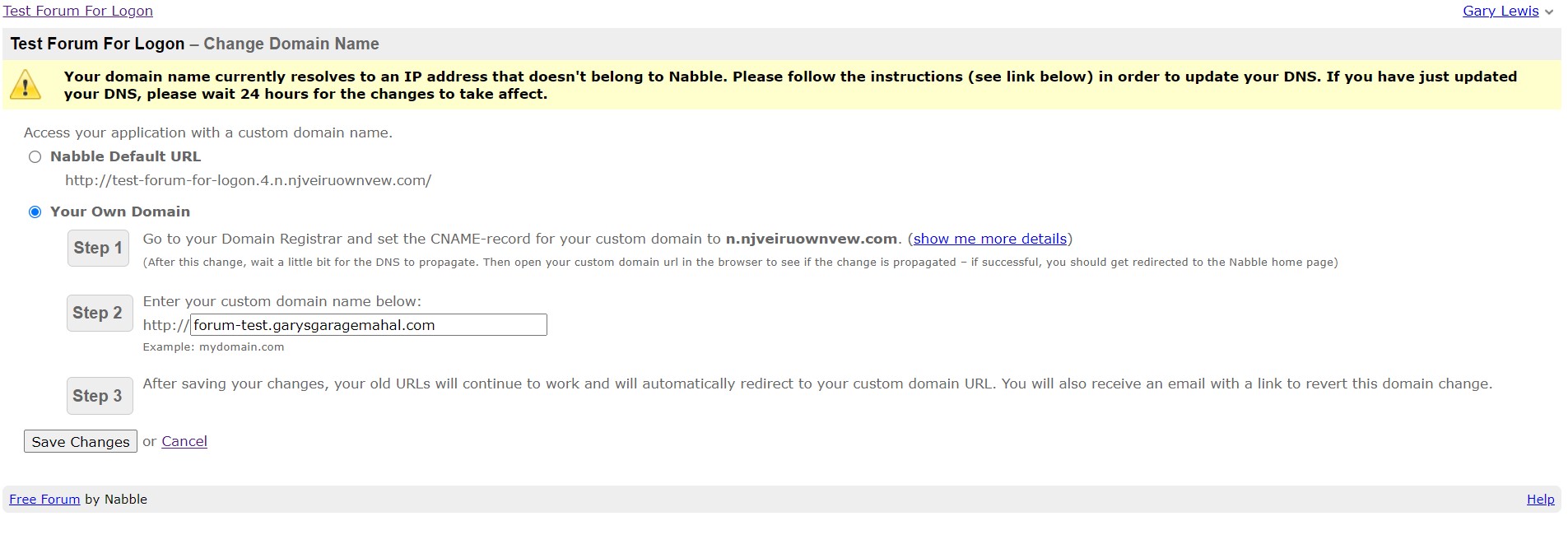The image size is (1568, 544).
Task: Click the "Your Own Domain" label text
Action: click(x=120, y=212)
